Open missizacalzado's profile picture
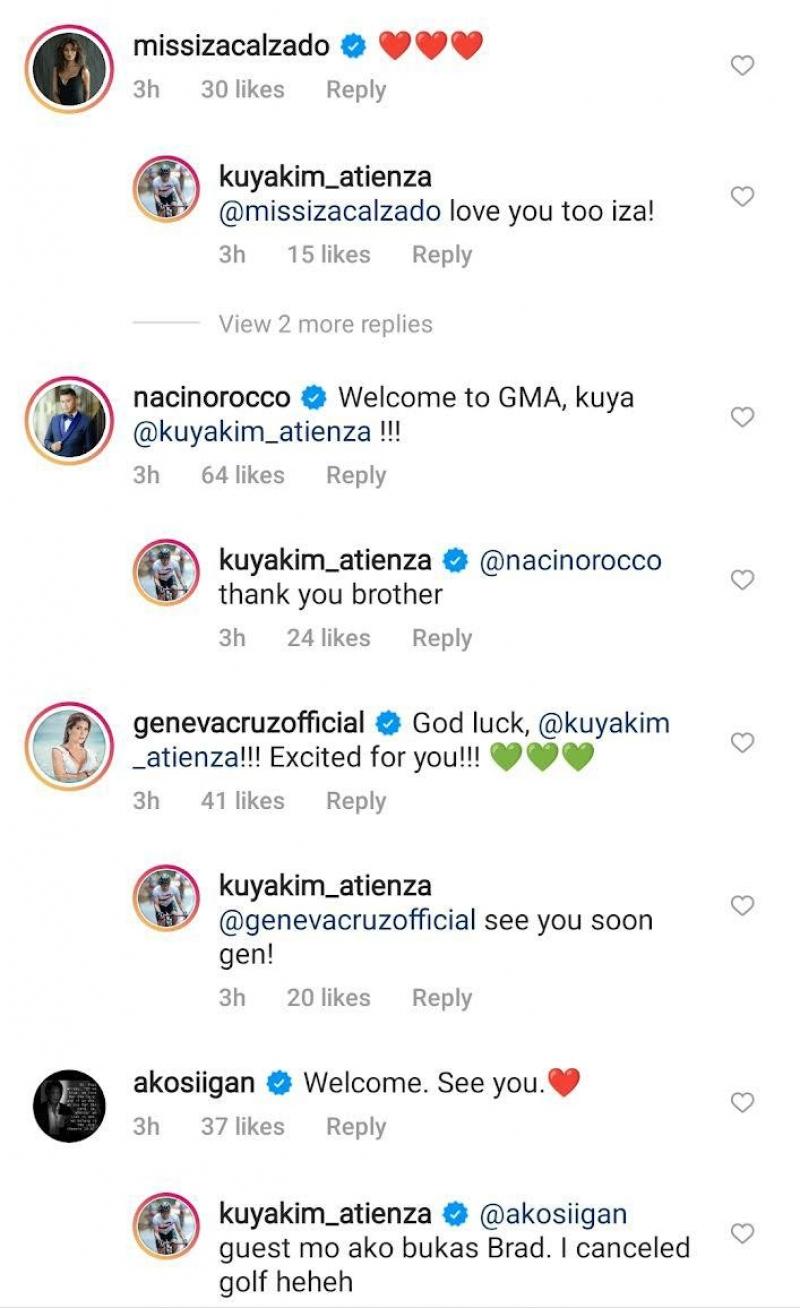Viewport: 800px width, 1308px height. 70,70
